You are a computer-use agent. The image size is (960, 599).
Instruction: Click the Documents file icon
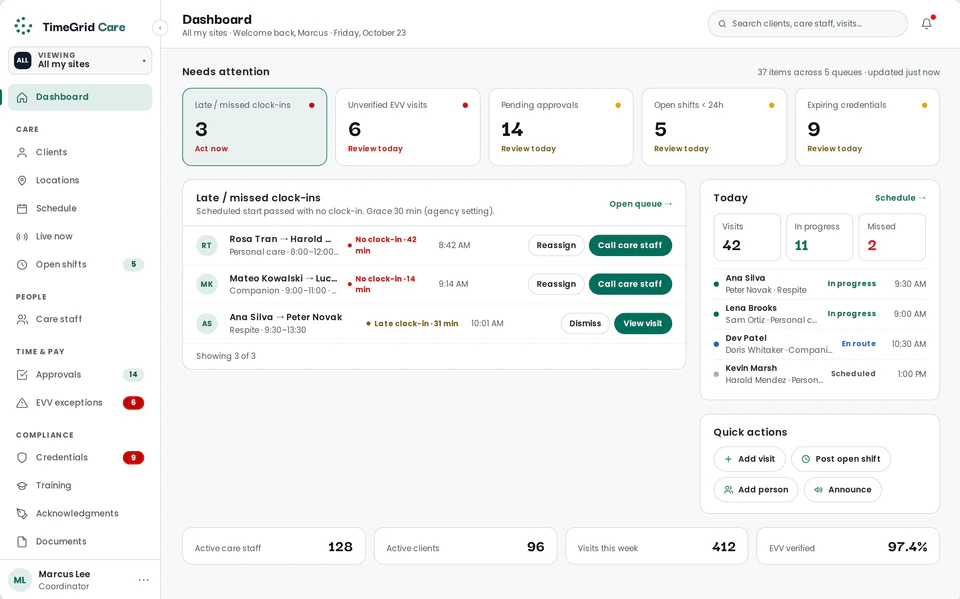[x=22, y=541]
